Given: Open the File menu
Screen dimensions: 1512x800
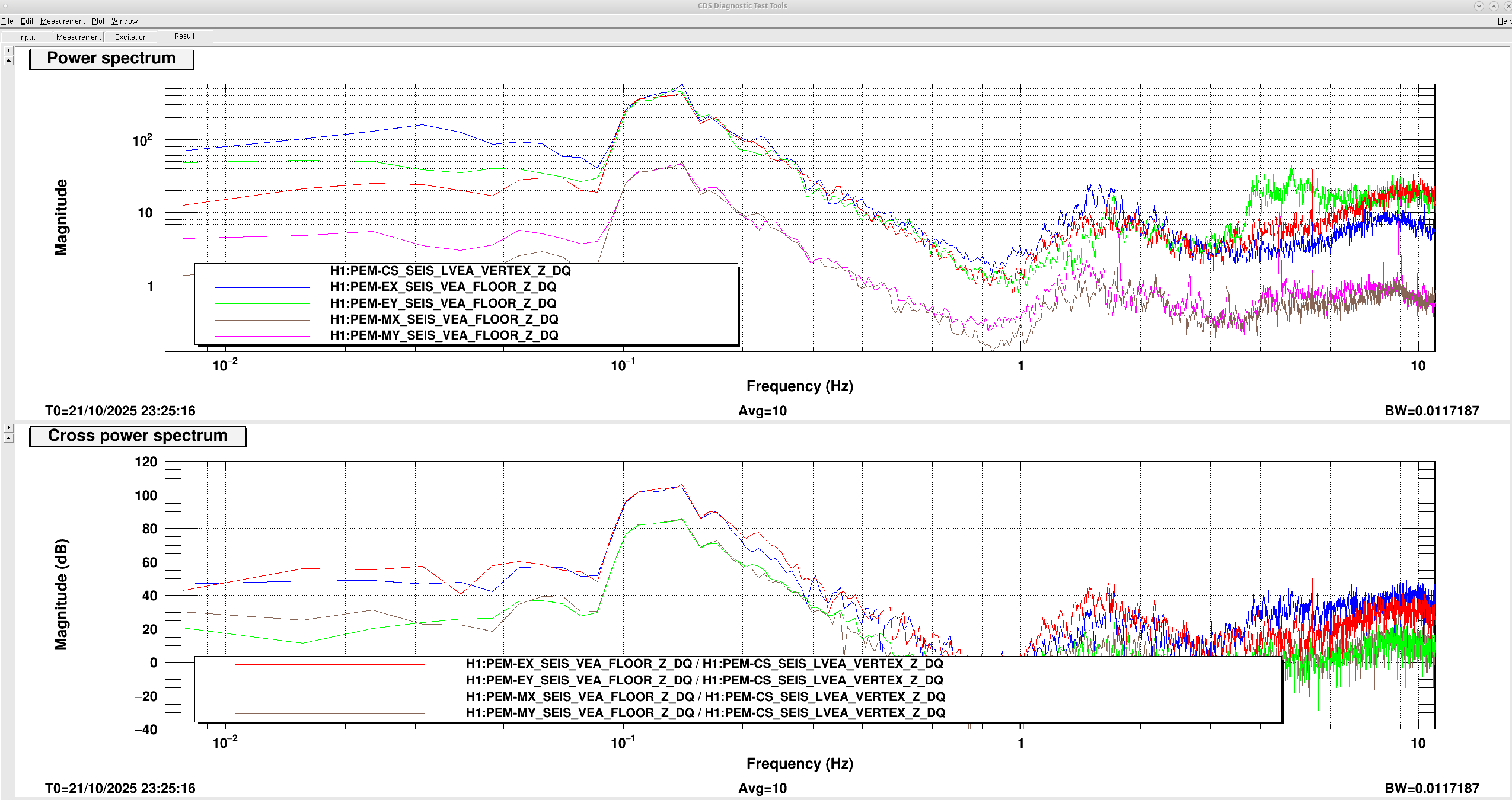Looking at the screenshot, I should pos(7,21).
